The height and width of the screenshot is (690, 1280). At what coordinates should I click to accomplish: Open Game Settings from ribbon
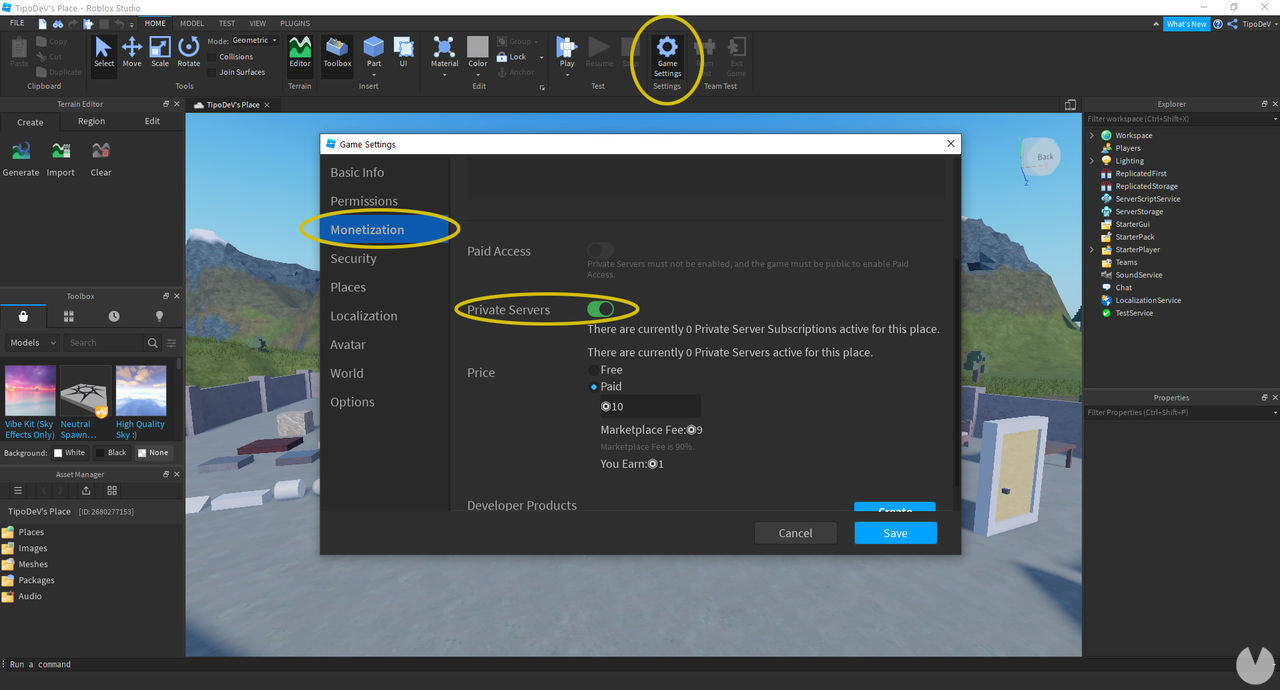(x=667, y=57)
